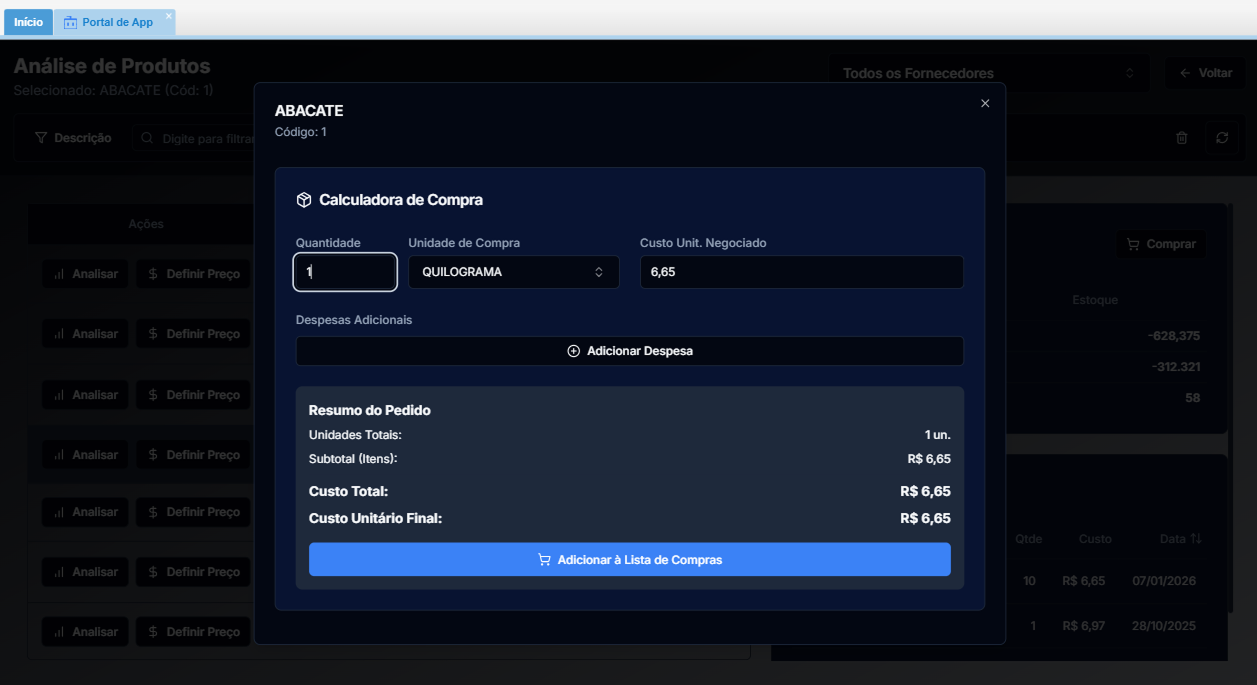Expand the Todos os Fornecedores dropdown
The width and height of the screenshot is (1257, 685).
pos(989,73)
